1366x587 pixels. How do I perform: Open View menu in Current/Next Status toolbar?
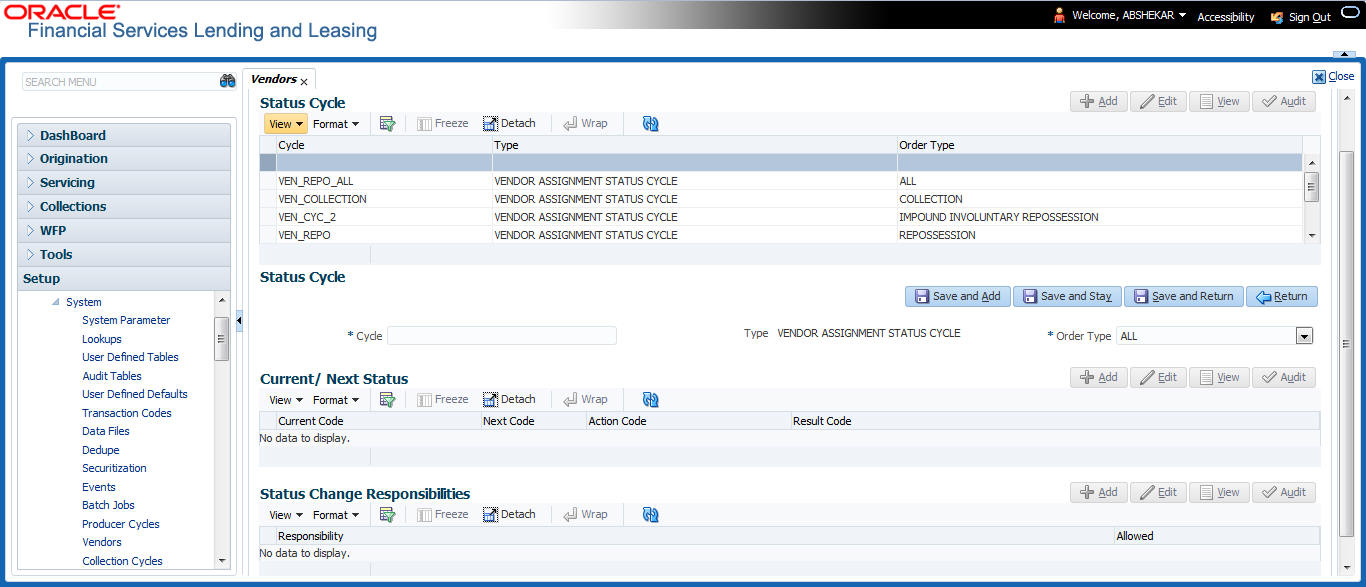[x=285, y=400]
